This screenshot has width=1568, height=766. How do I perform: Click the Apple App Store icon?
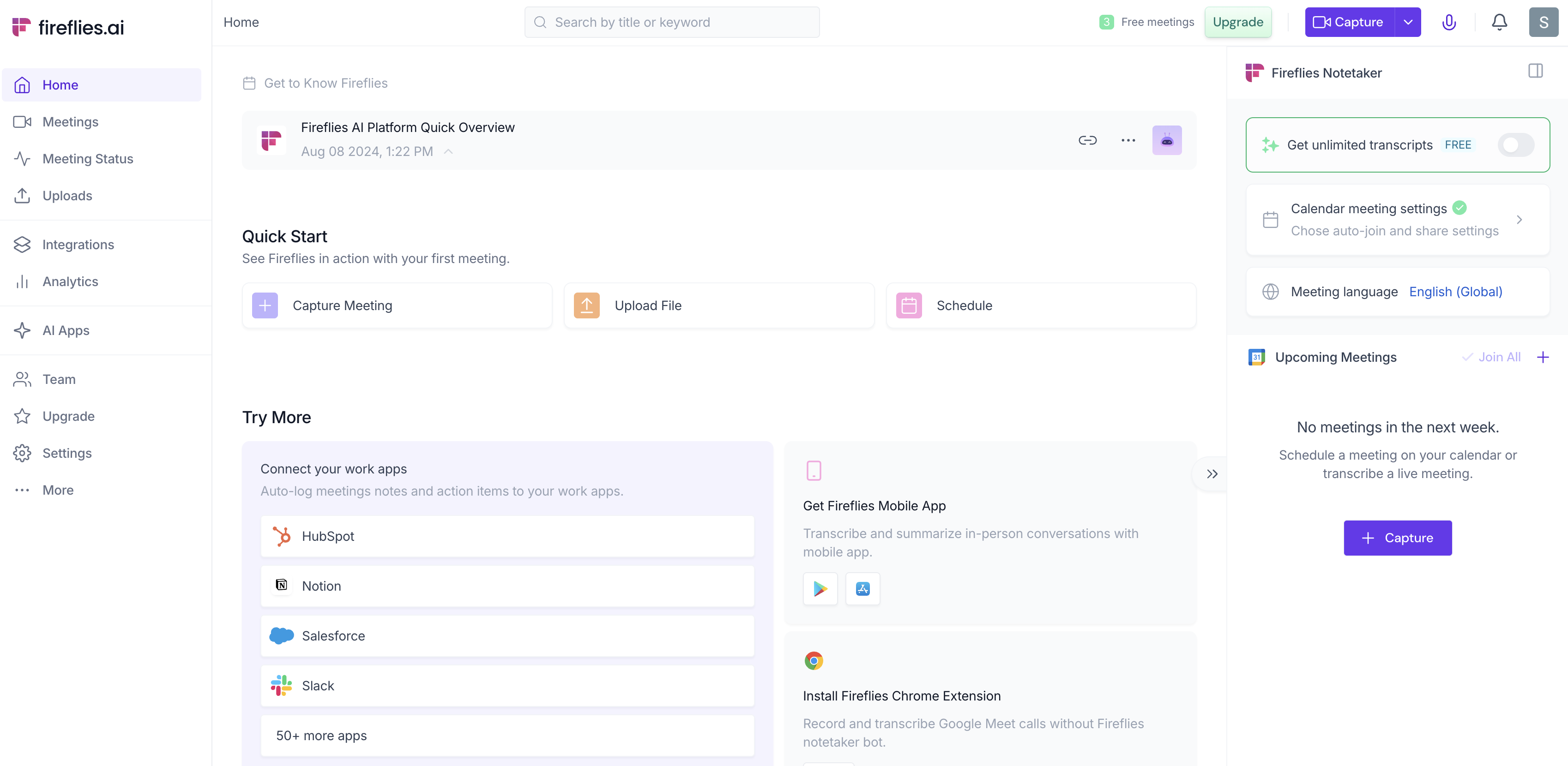pos(863,589)
